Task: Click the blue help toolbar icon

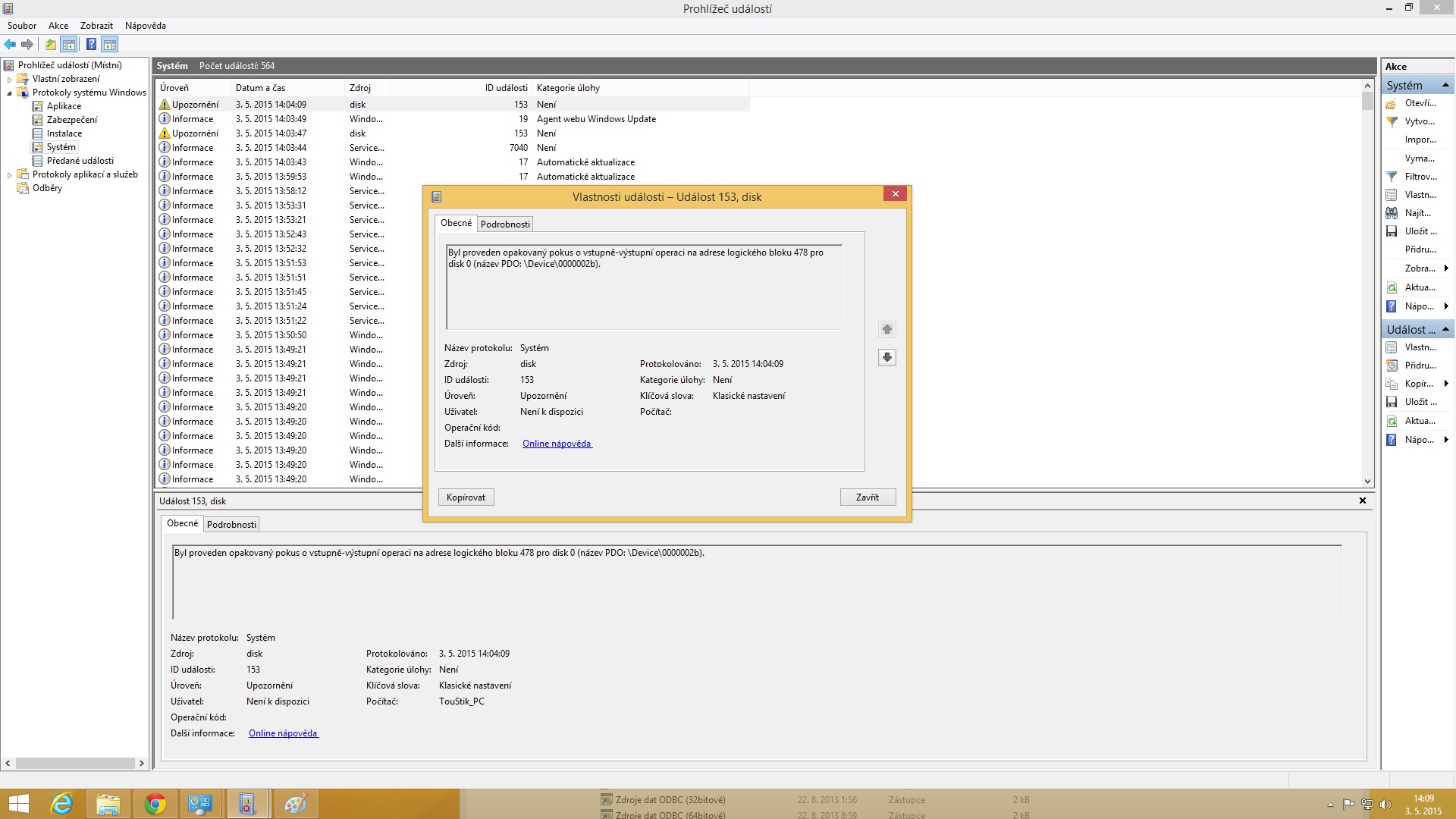Action: [x=91, y=45]
